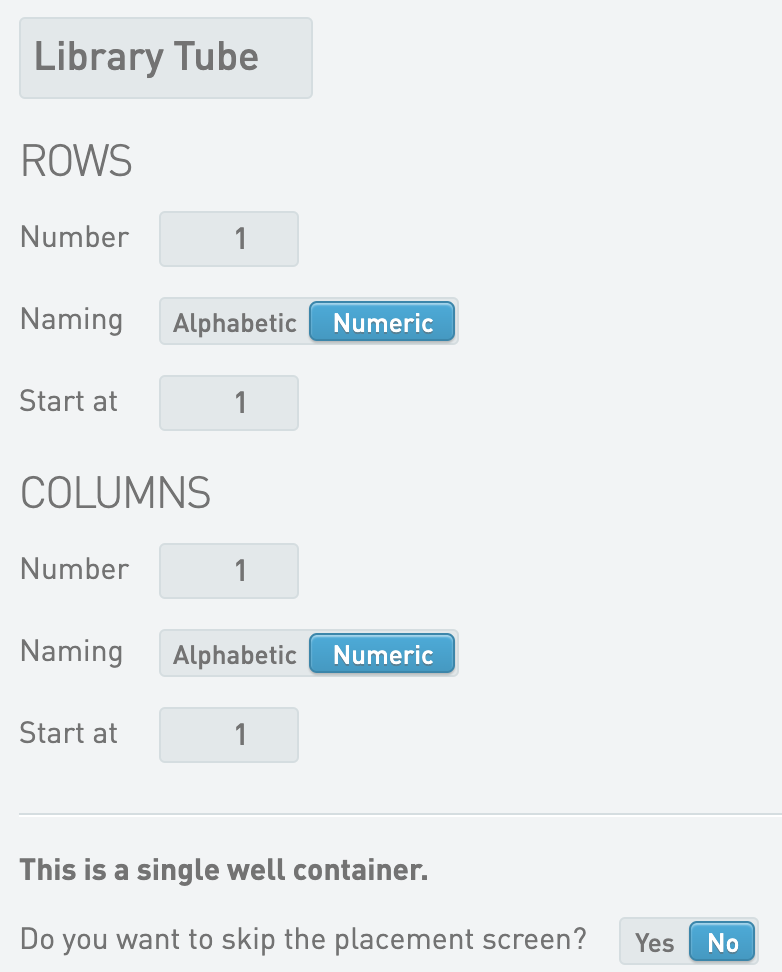Click the Naming label under COLUMNS
Screen dimensions: 782x972
point(71,652)
